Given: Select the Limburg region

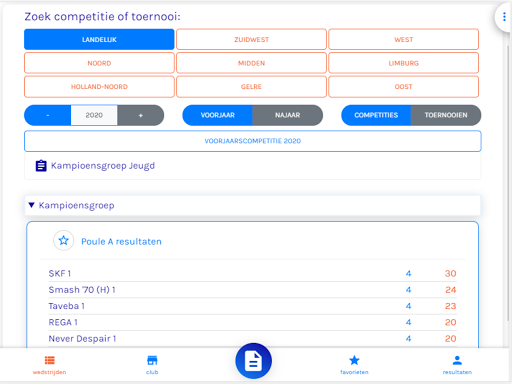Looking at the screenshot, I should pos(403,63).
